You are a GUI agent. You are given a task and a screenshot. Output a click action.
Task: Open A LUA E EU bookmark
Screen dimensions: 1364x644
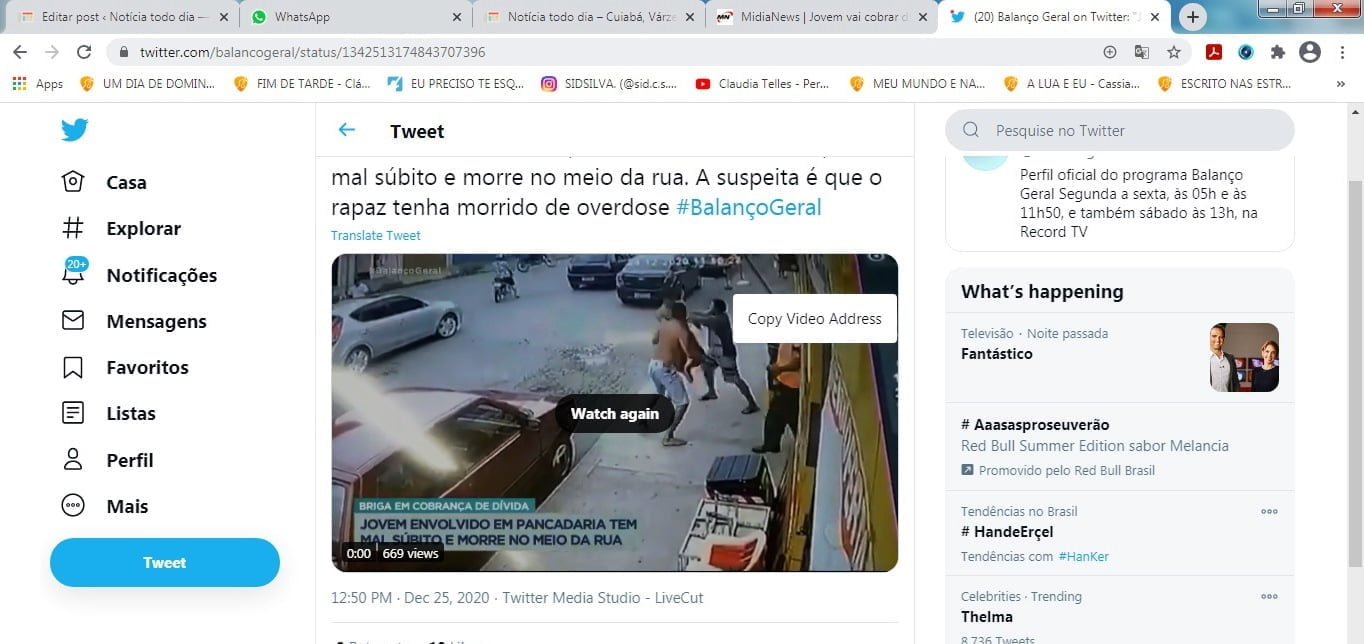pyautogui.click(x=1071, y=84)
